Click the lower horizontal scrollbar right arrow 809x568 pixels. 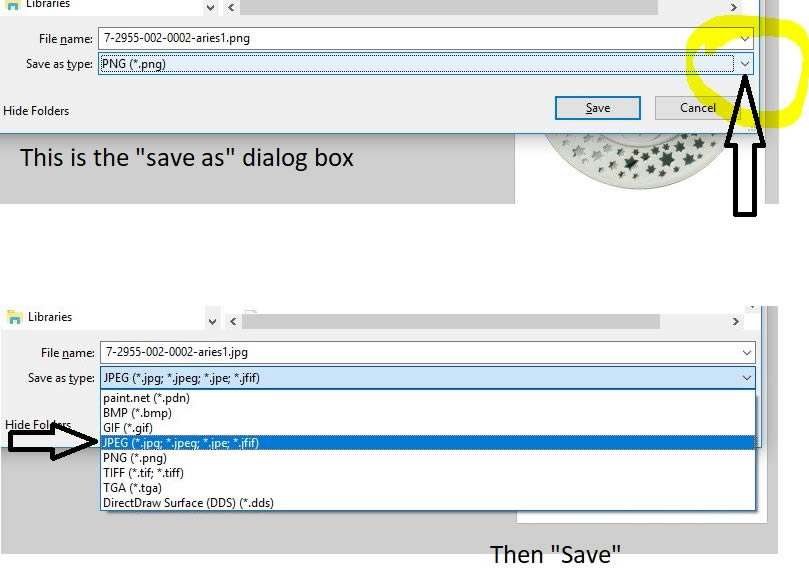[735, 321]
